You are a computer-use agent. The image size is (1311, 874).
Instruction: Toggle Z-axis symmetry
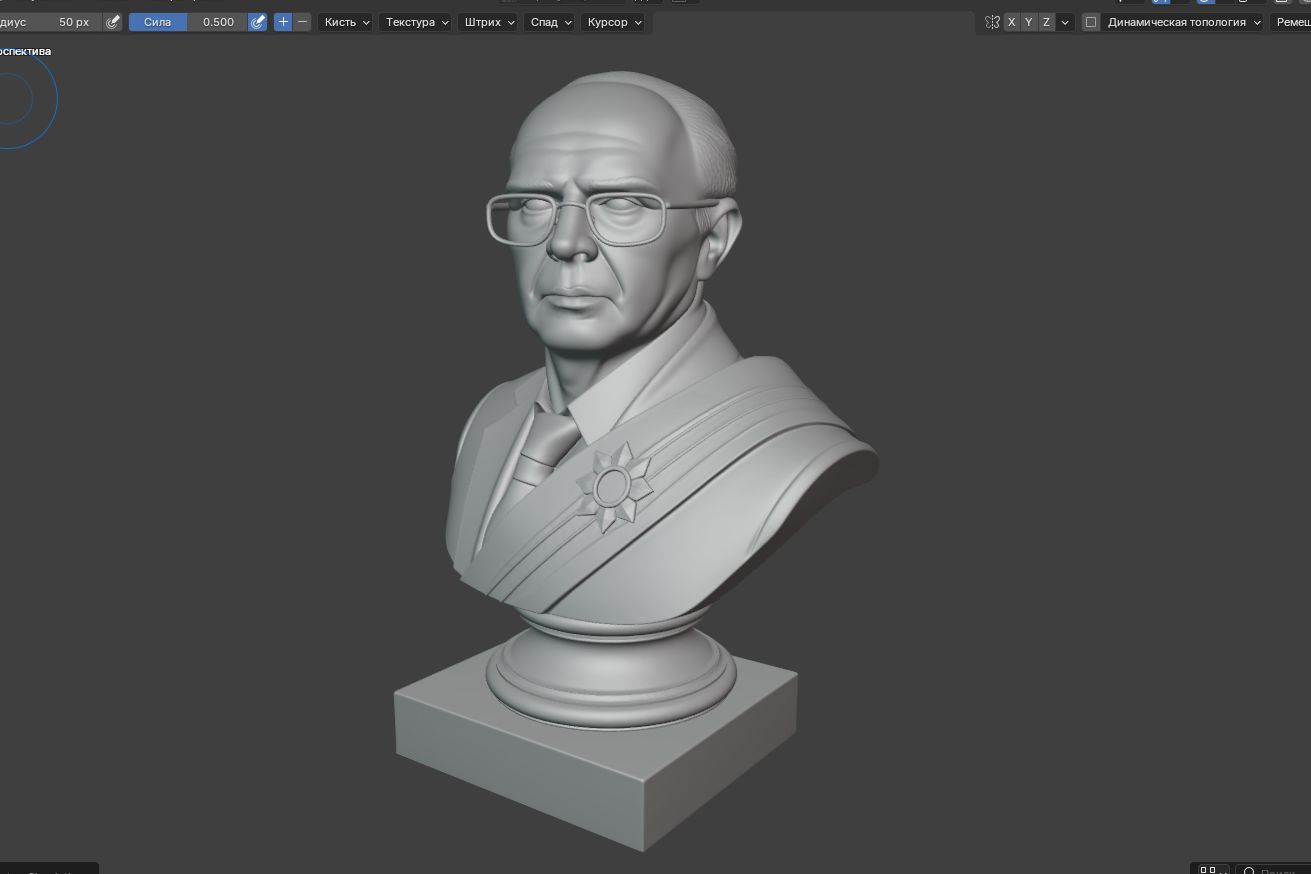click(x=1047, y=22)
